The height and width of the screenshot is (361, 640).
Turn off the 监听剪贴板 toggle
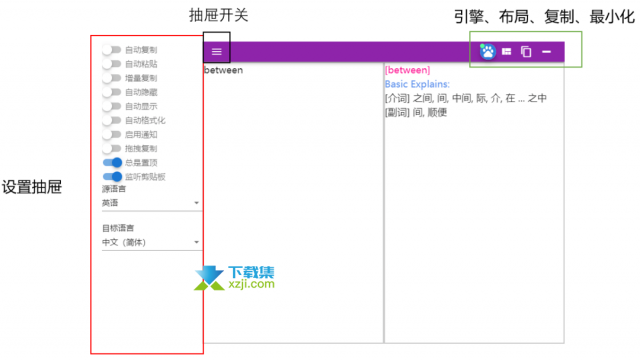[x=112, y=176]
